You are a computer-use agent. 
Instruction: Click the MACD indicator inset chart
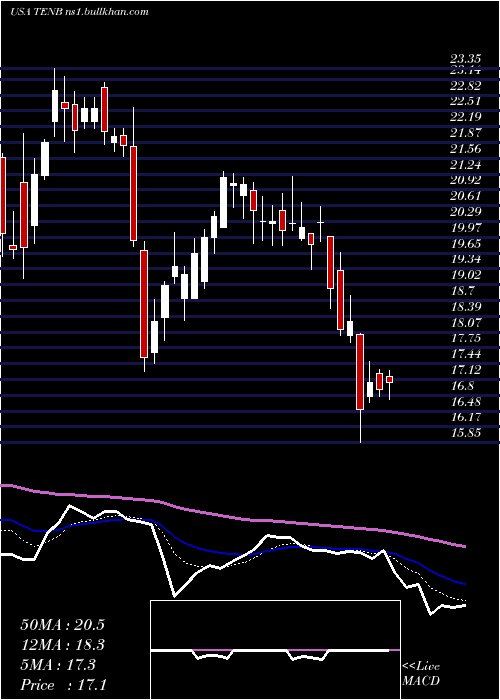tap(275, 650)
